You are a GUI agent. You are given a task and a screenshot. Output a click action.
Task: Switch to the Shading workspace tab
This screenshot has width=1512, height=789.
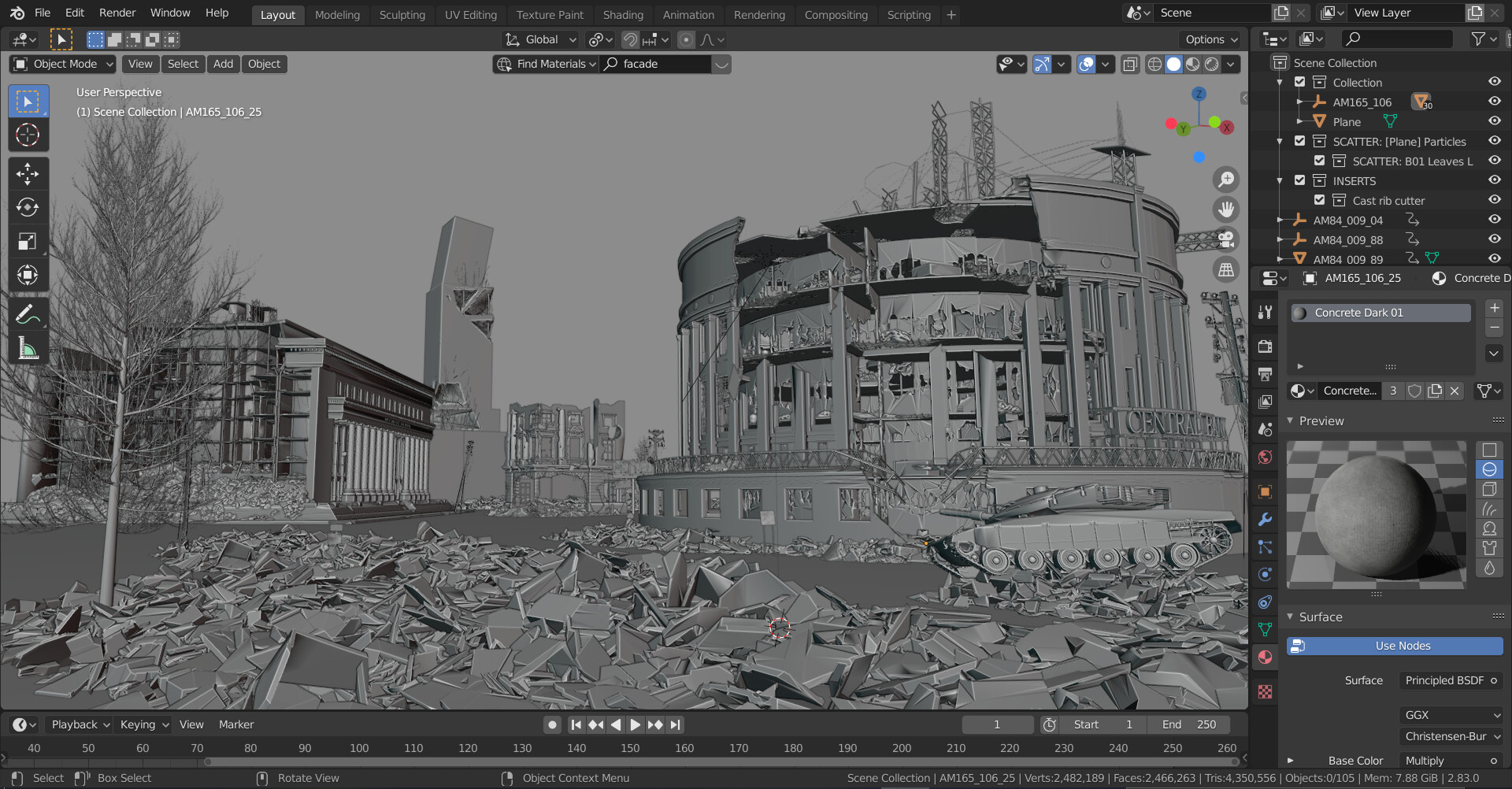pos(623,14)
